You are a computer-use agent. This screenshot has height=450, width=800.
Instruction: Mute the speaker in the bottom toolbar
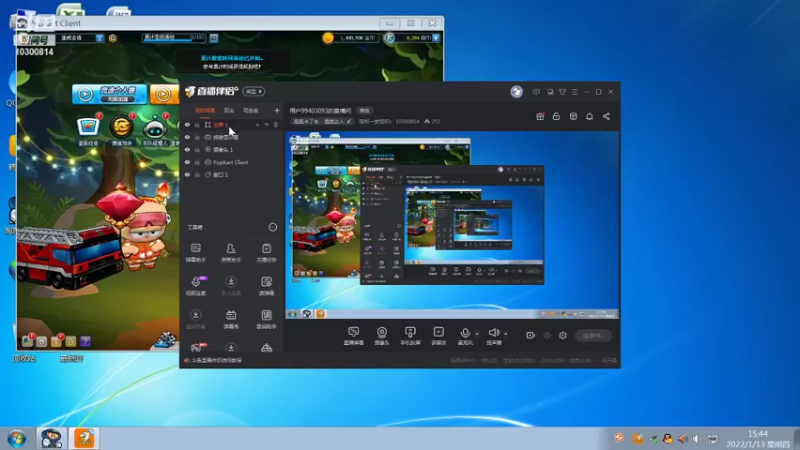[x=493, y=336]
